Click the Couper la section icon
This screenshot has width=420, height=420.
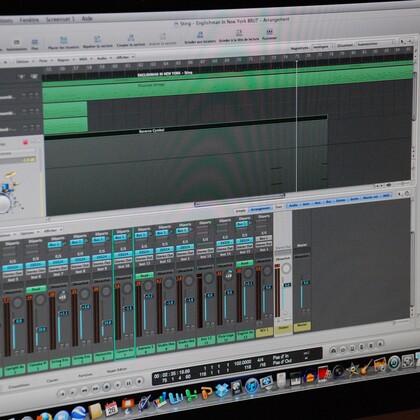click(x=131, y=38)
